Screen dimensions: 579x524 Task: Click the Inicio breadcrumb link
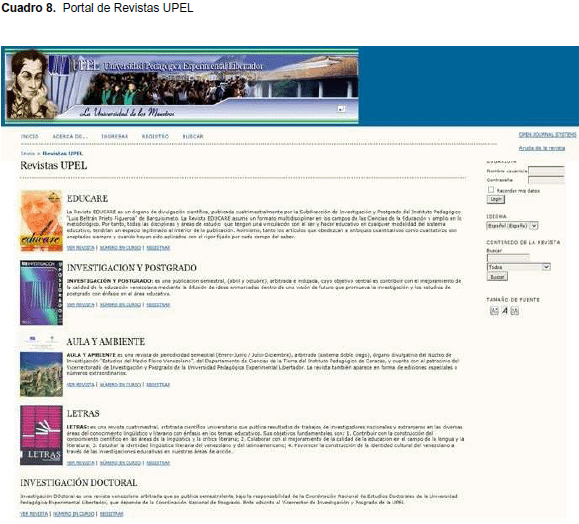(28, 153)
